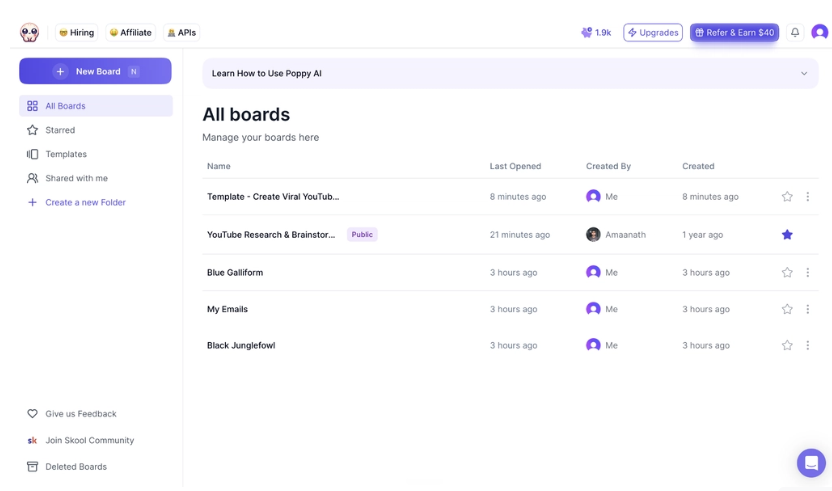Screen dimensions: 832x491
Task: Open the My Emails board row
Action: 510,309
